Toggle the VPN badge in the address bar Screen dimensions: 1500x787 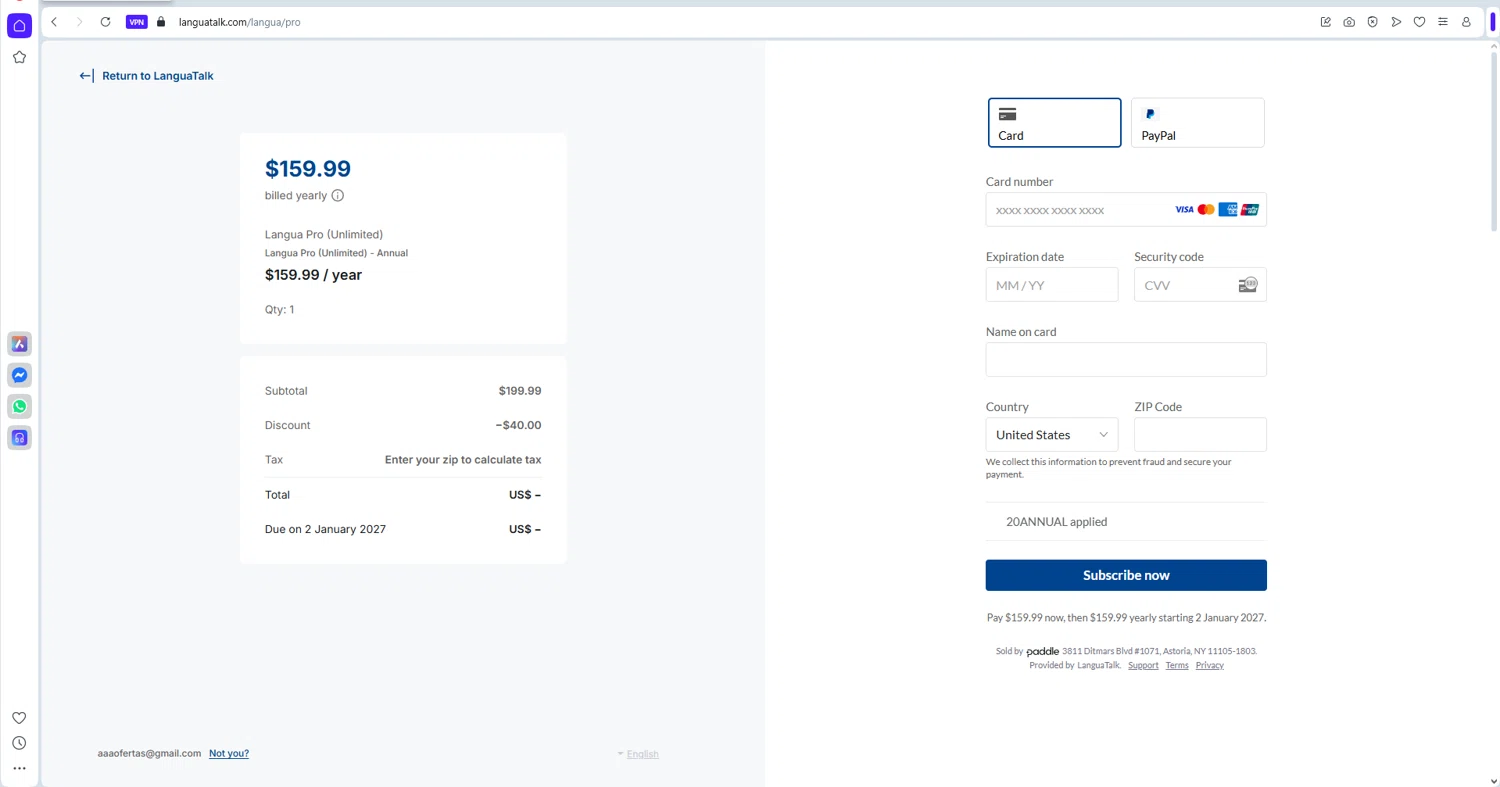137,22
